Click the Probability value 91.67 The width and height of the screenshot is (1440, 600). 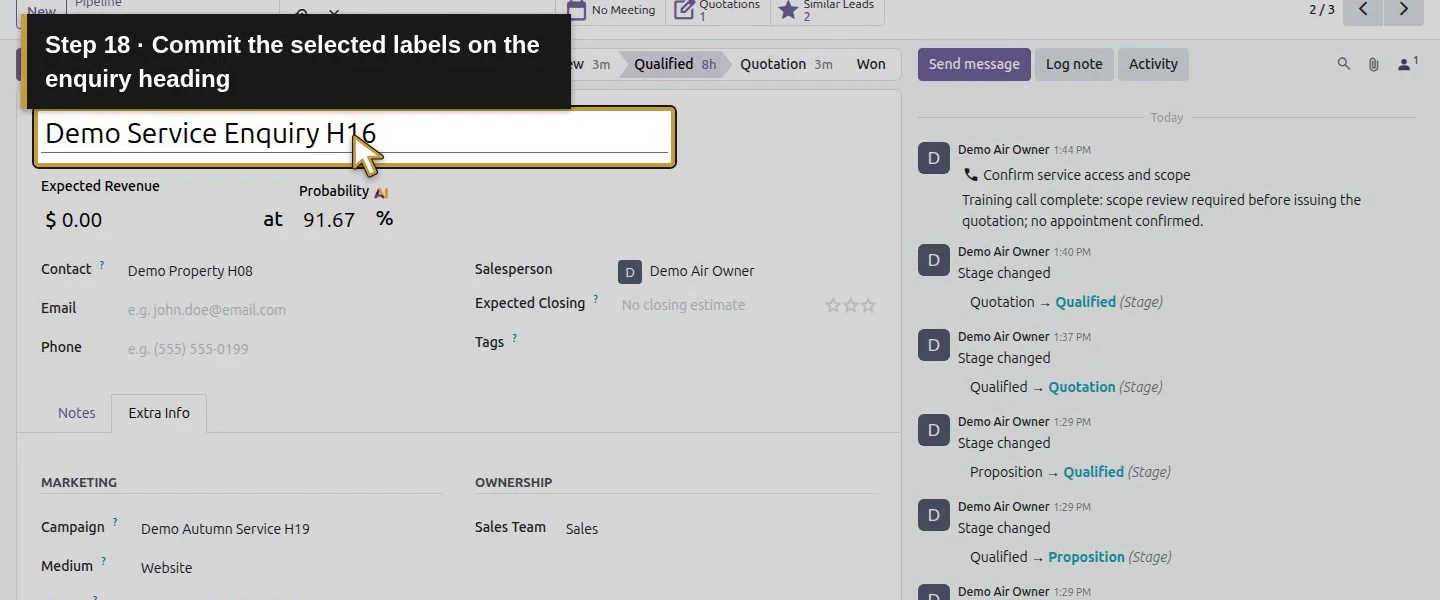(329, 220)
